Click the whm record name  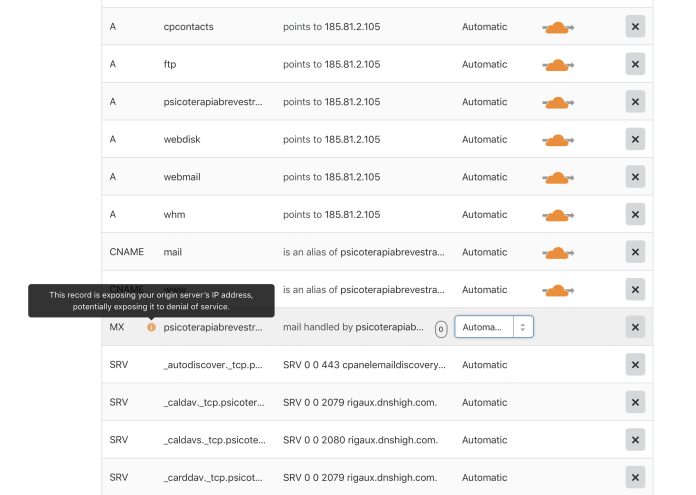174,214
